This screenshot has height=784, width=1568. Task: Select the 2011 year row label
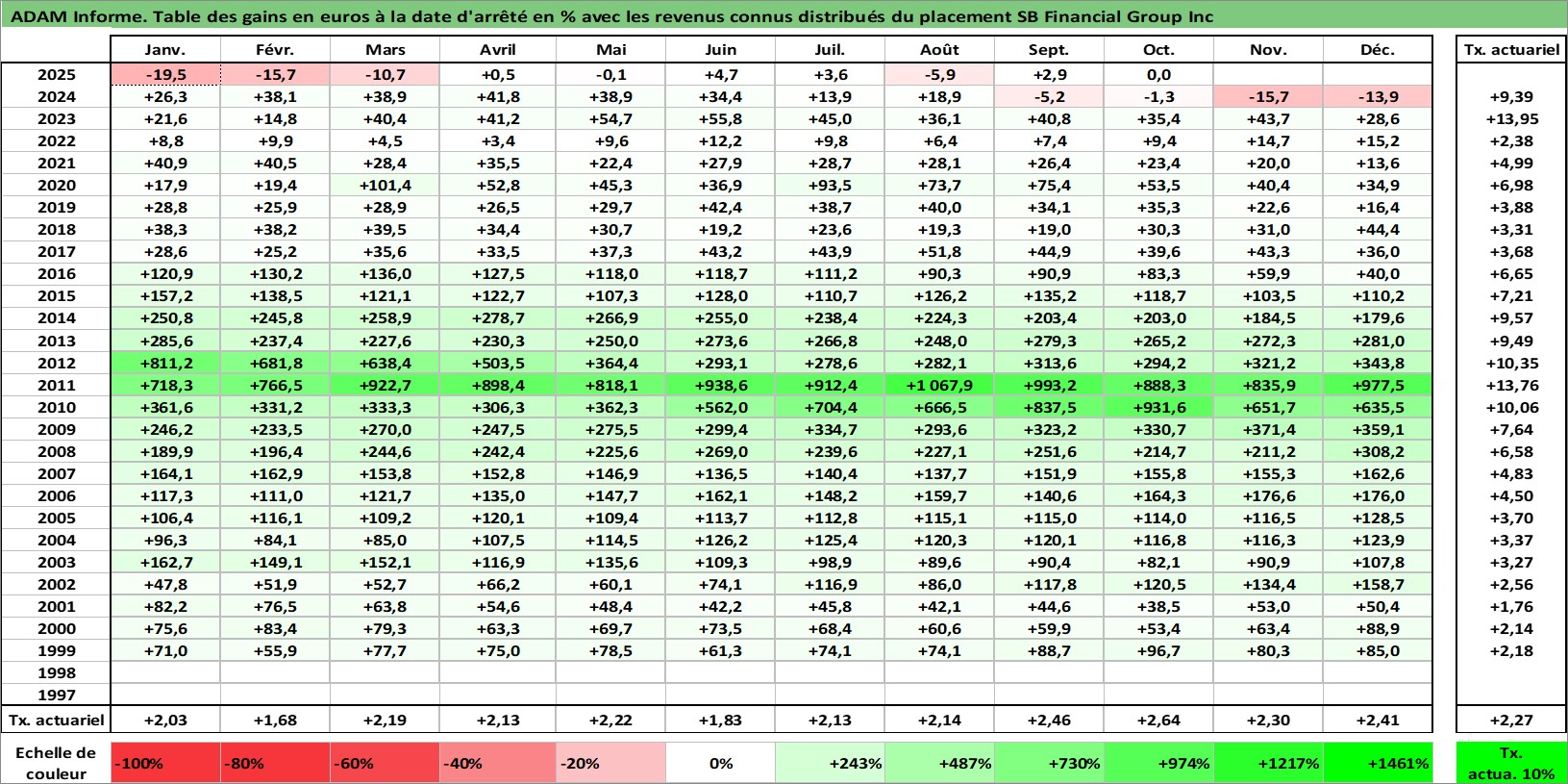coord(57,385)
